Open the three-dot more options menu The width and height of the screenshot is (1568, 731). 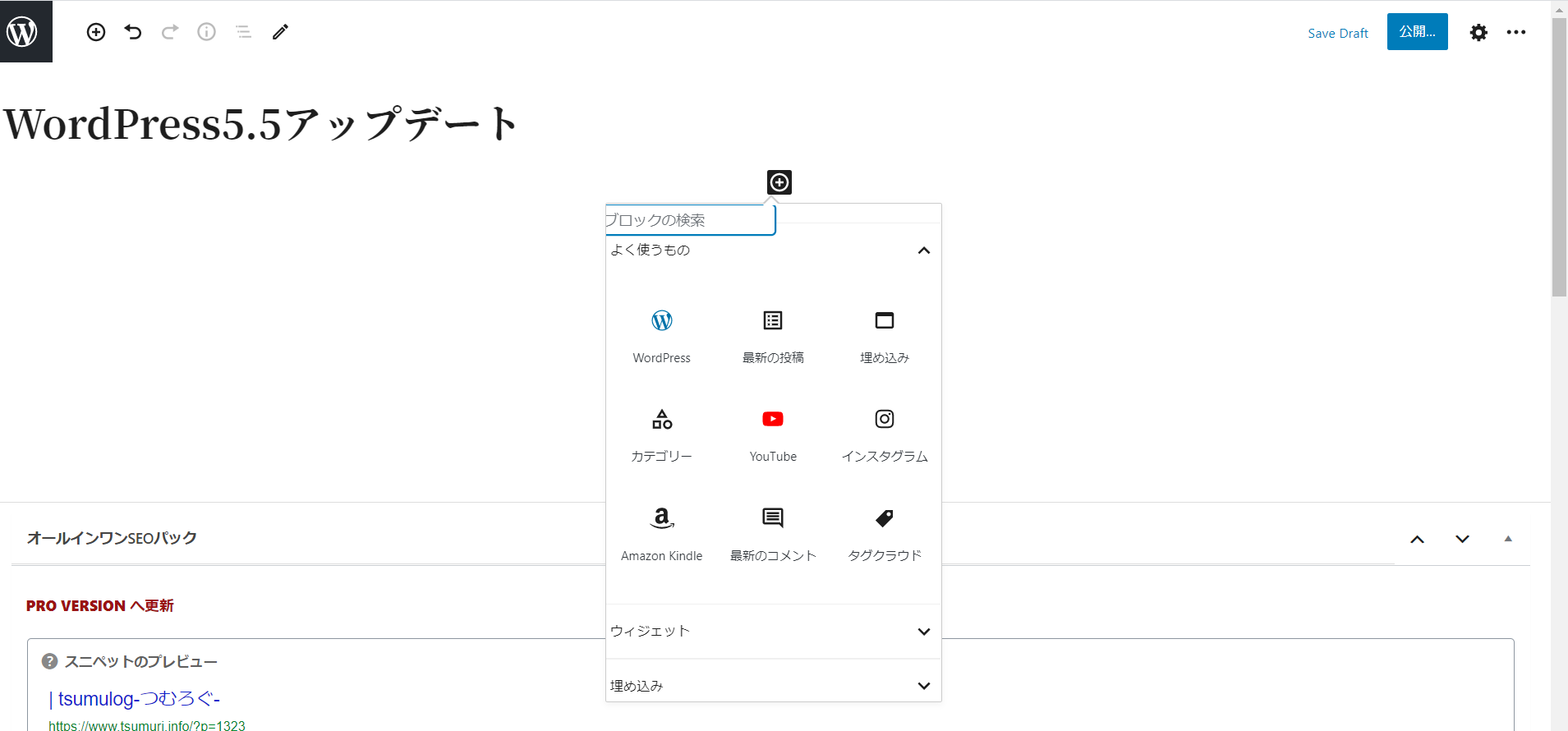pyautogui.click(x=1515, y=32)
